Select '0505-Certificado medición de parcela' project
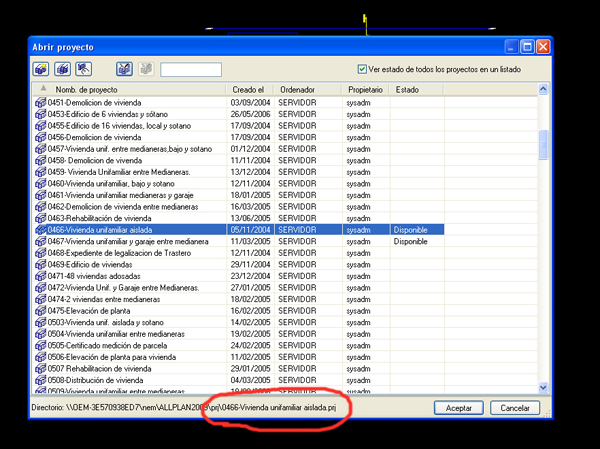The image size is (600, 449). [x=107, y=345]
